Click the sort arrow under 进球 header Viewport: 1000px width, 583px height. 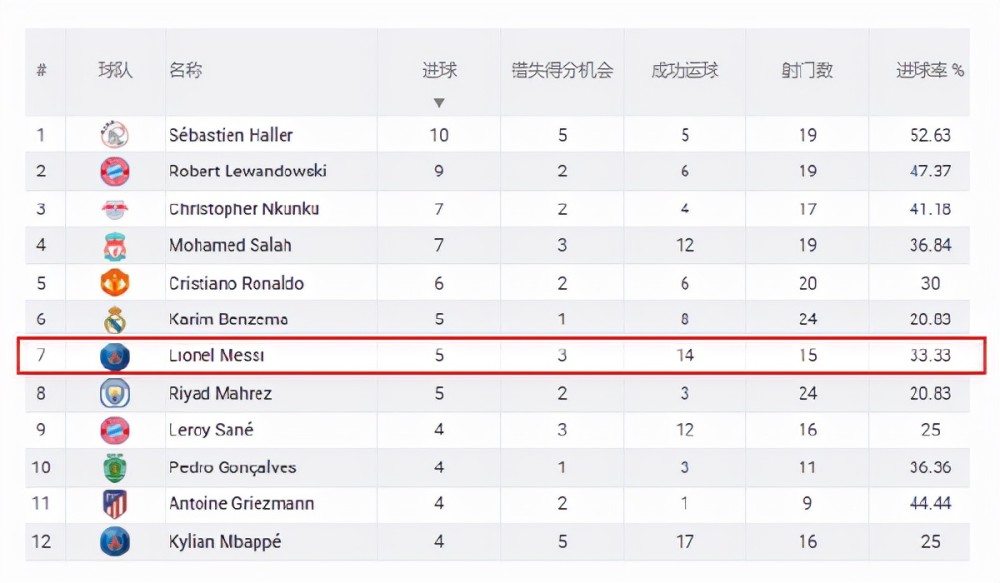[x=439, y=103]
